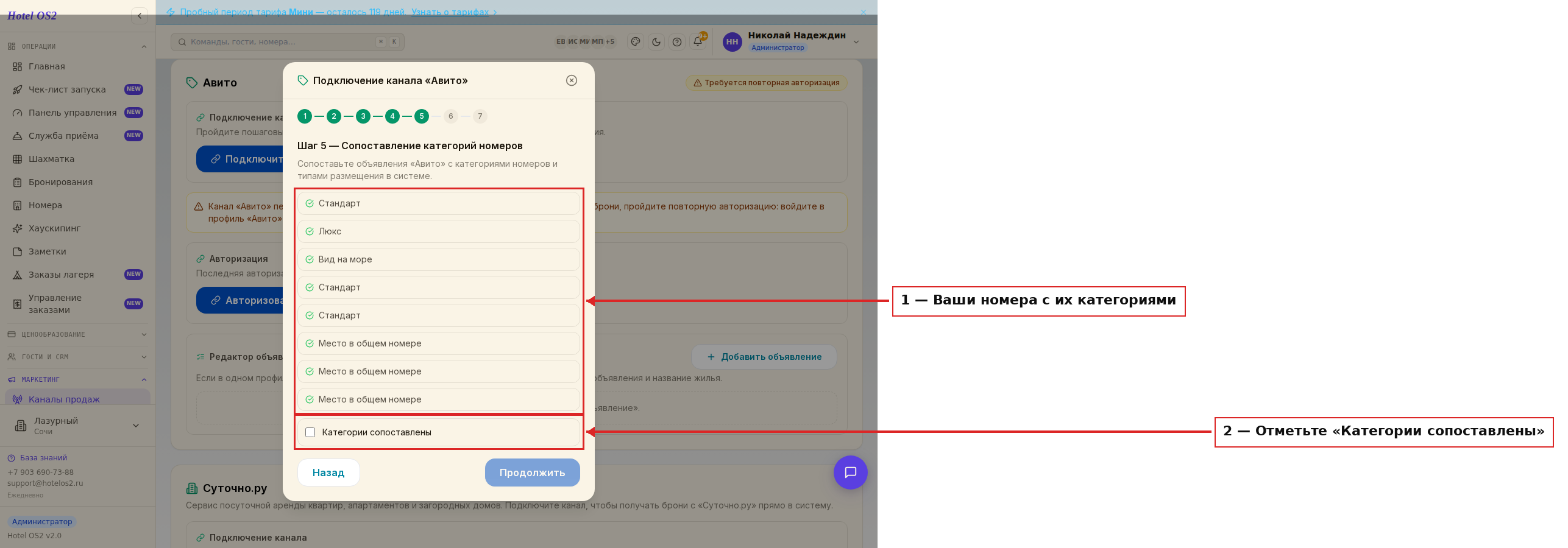Collapse the Маркетинг sidebar section
1568x548 pixels.
coord(77,379)
